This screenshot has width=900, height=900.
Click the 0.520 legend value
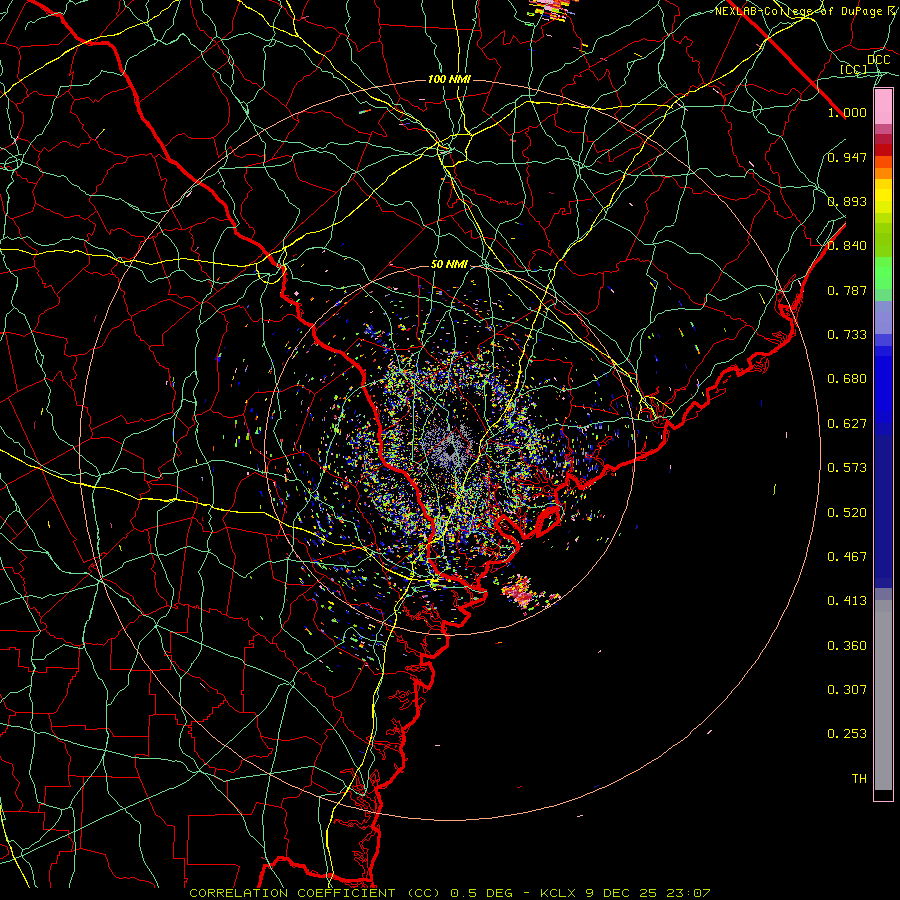[847, 513]
